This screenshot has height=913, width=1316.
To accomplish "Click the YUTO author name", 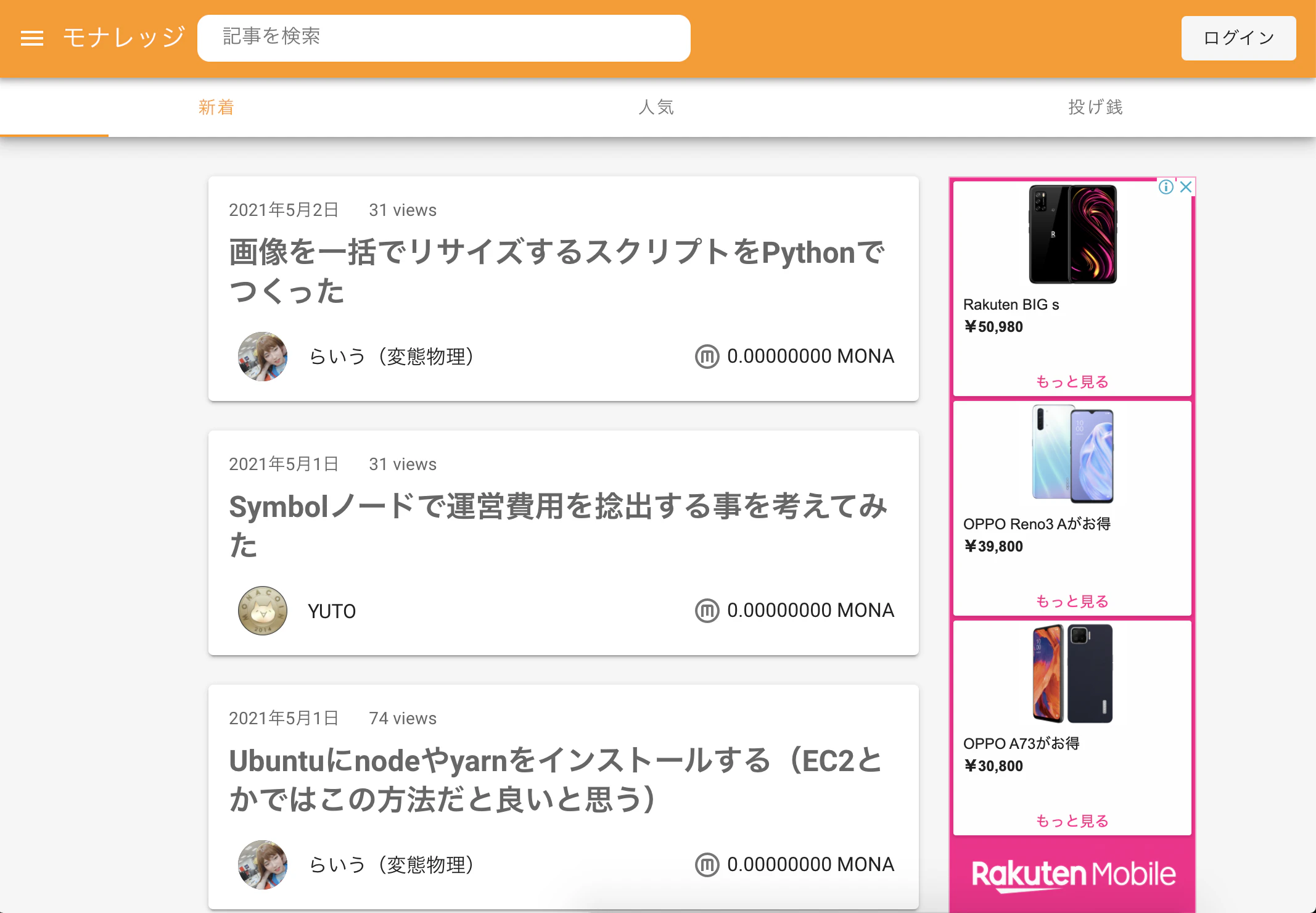I will (x=332, y=611).
